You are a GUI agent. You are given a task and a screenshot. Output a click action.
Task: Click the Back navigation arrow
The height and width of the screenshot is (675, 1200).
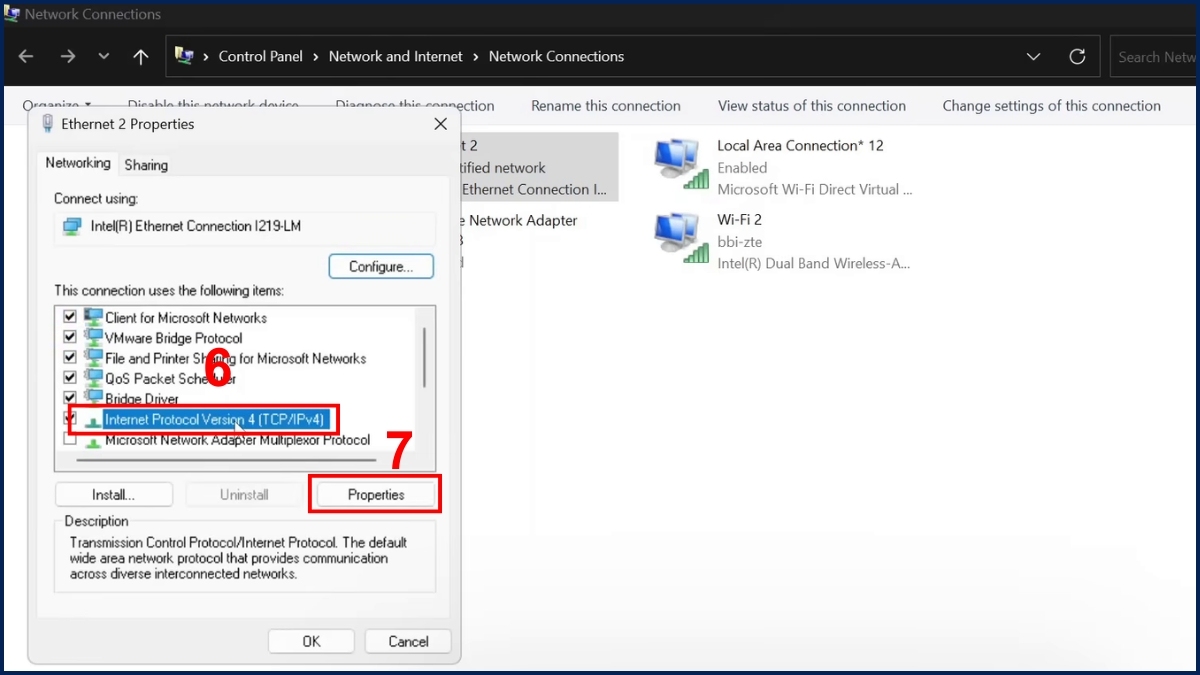coord(26,57)
